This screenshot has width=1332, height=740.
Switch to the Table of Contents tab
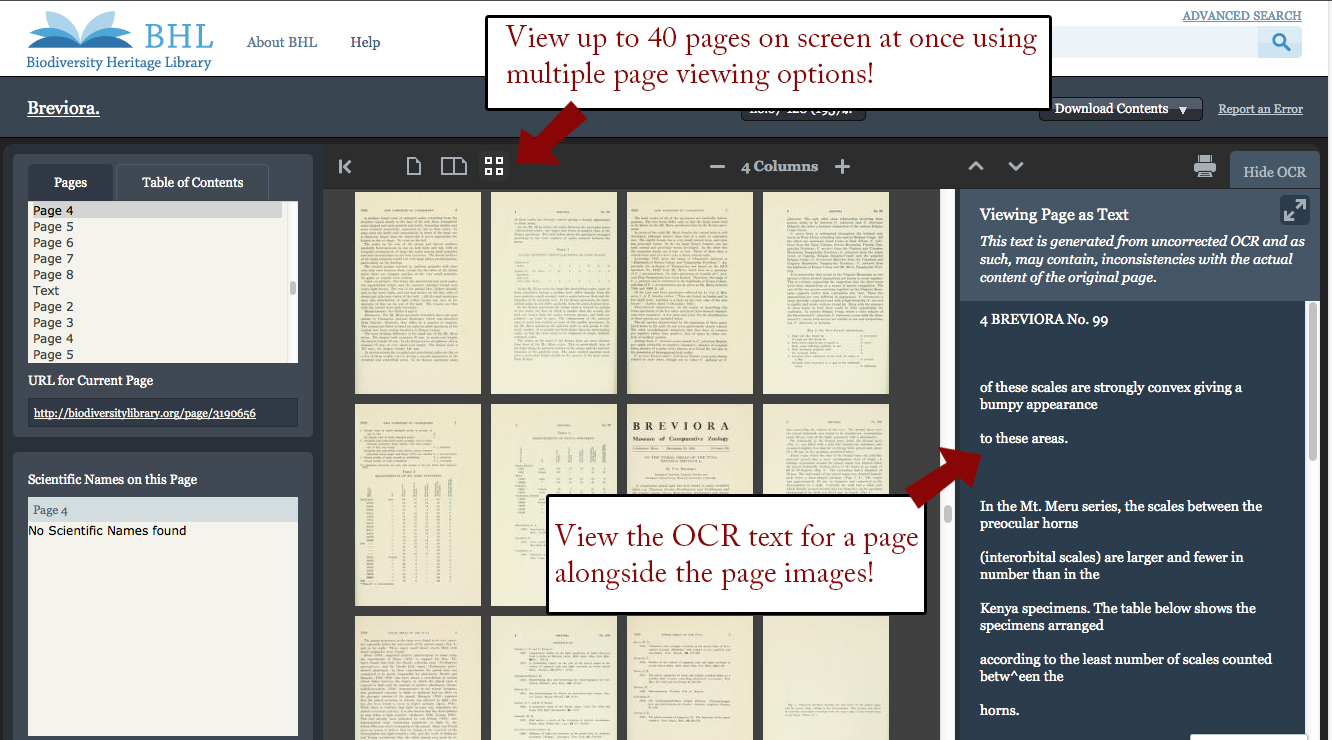[x=192, y=182]
